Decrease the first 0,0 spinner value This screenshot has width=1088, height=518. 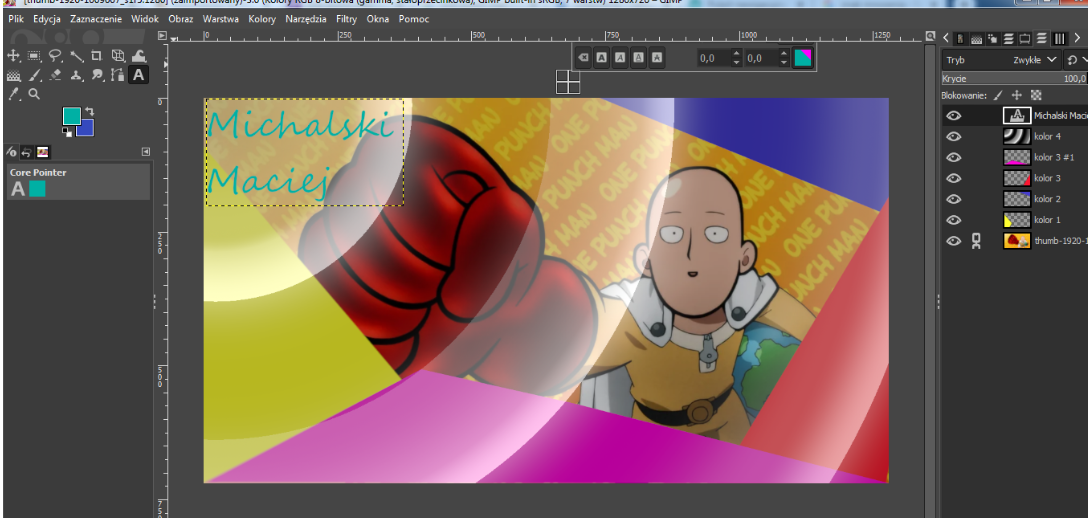pyautogui.click(x=736, y=62)
